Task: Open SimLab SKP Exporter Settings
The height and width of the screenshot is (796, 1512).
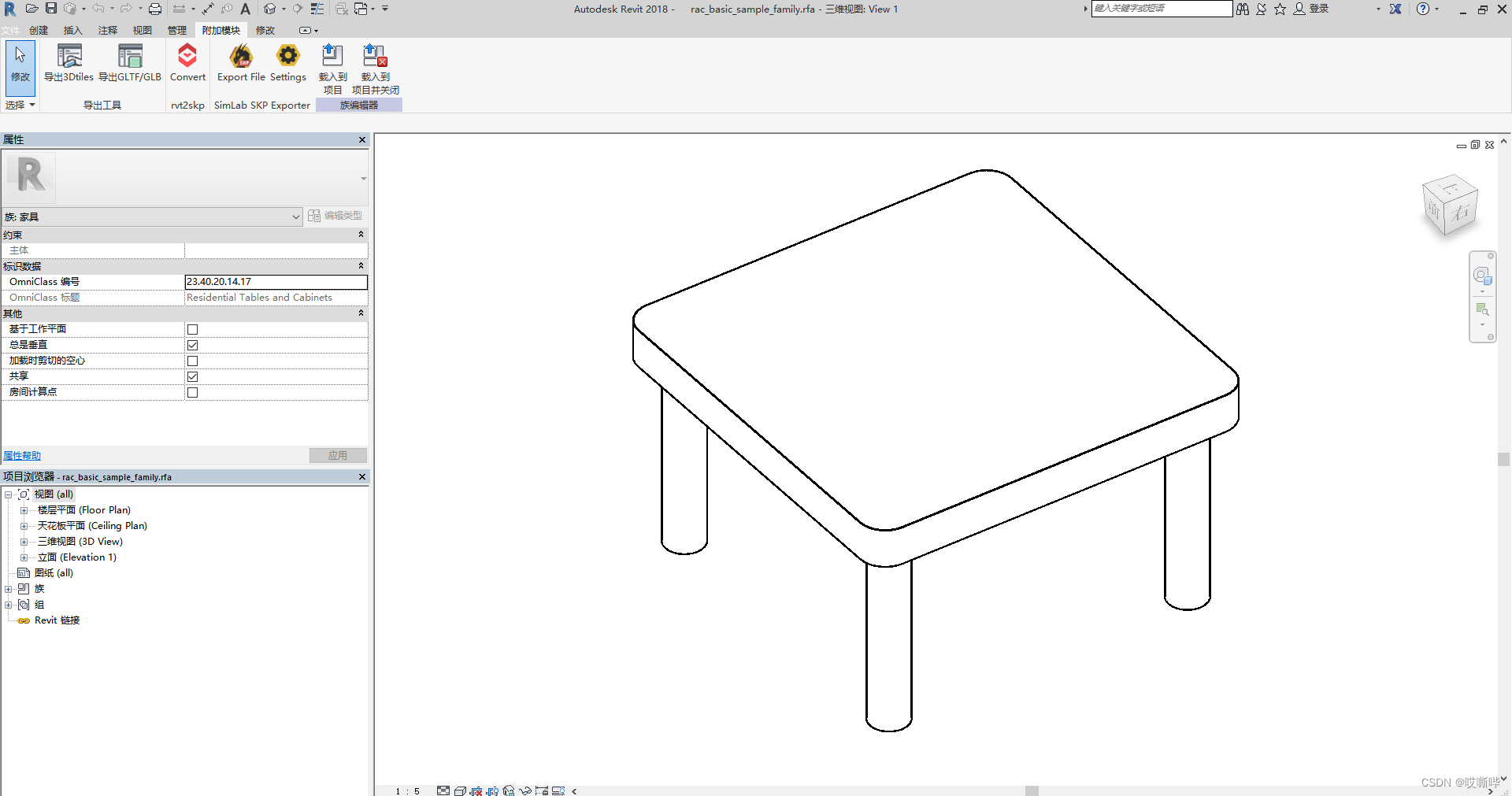Action: point(288,65)
